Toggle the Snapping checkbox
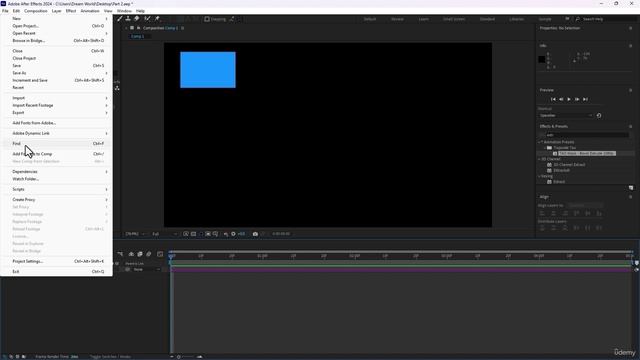 207,19
